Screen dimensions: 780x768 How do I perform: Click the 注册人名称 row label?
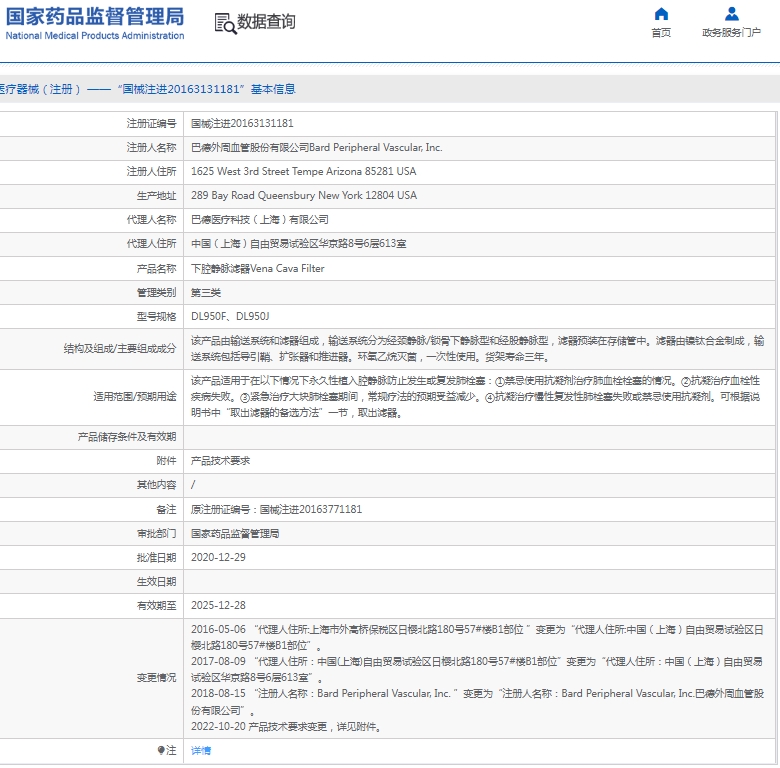point(151,148)
